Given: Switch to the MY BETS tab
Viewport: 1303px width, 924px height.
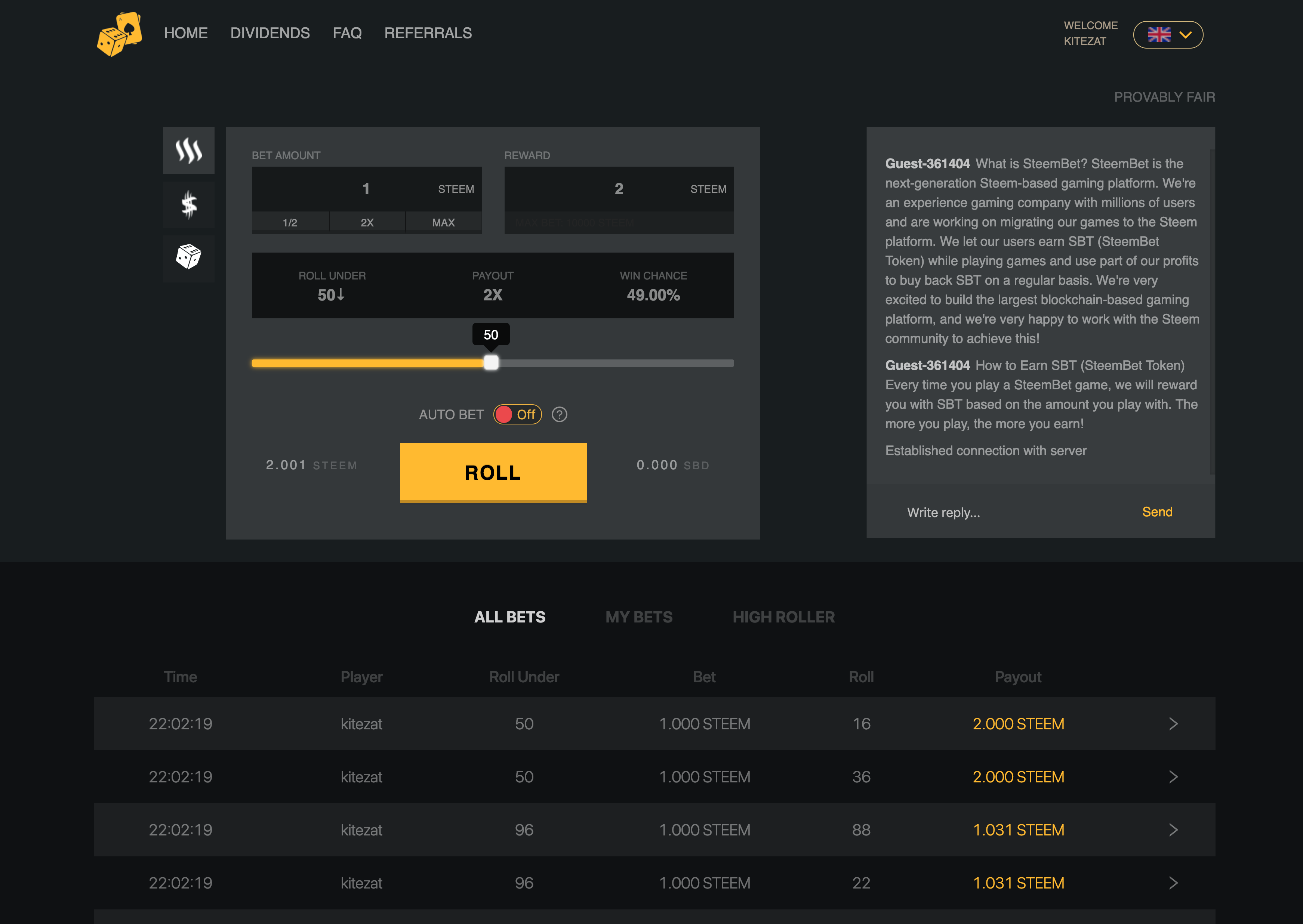Looking at the screenshot, I should (639, 617).
